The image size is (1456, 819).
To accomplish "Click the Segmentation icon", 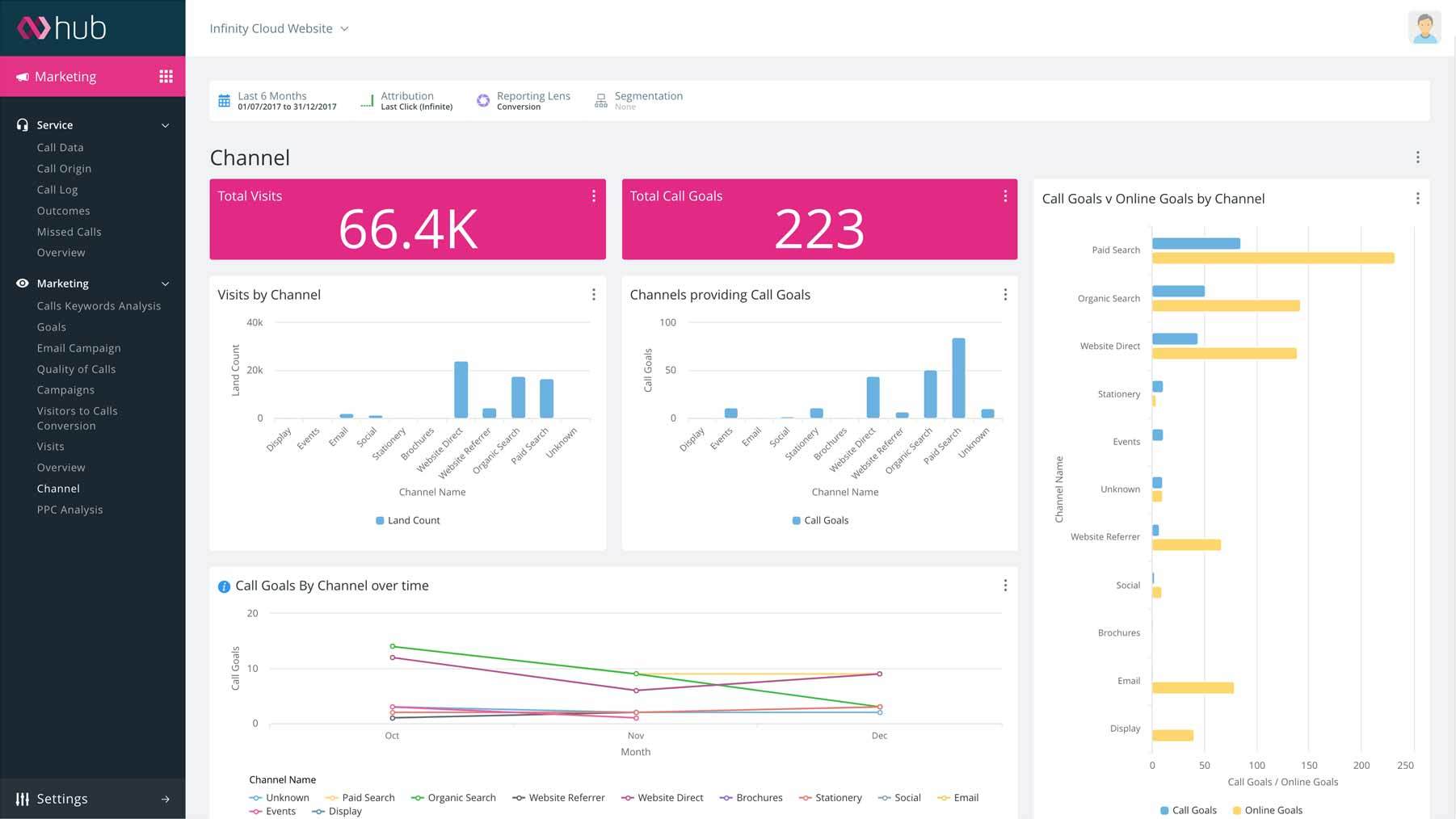I will [x=601, y=101].
